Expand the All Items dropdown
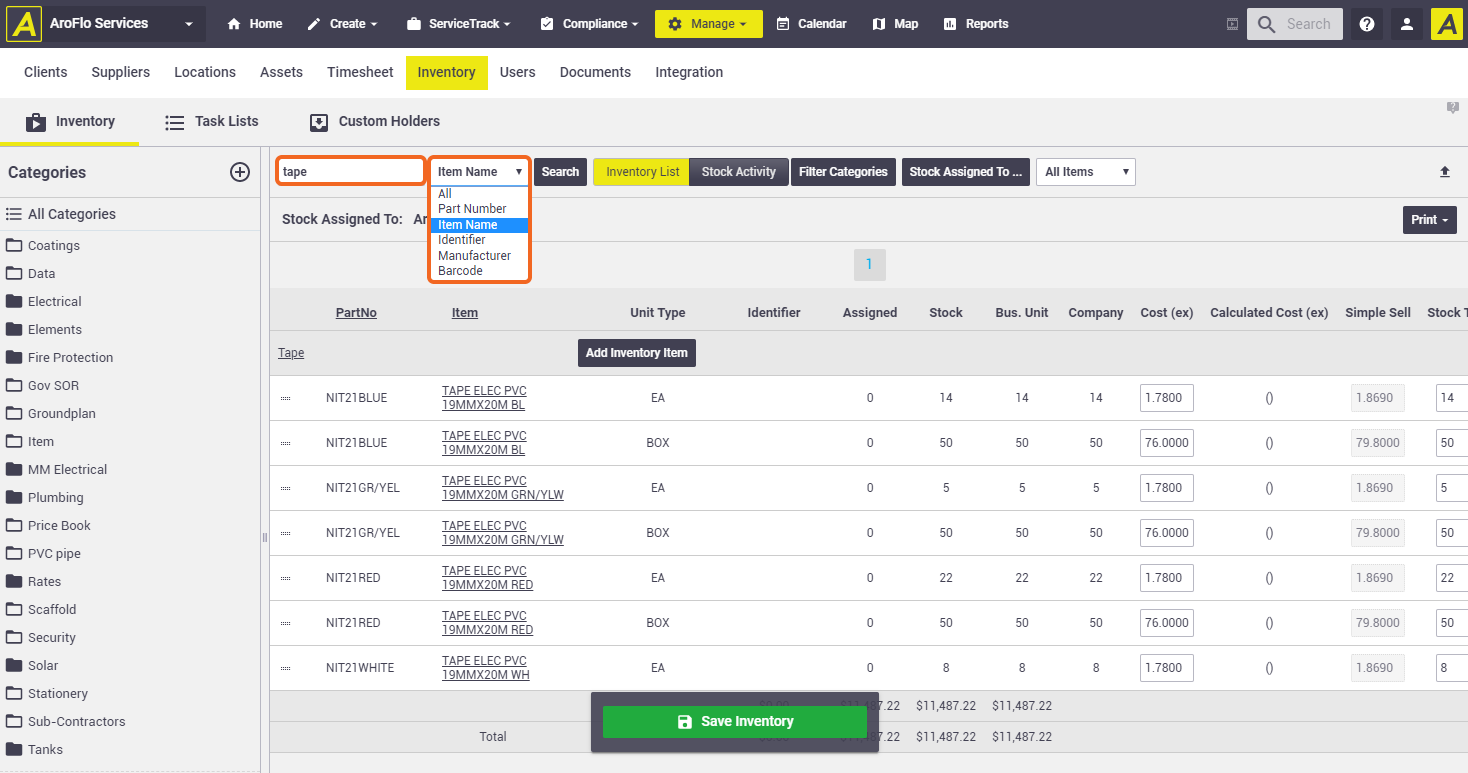The image size is (1468, 773). (x=1085, y=172)
